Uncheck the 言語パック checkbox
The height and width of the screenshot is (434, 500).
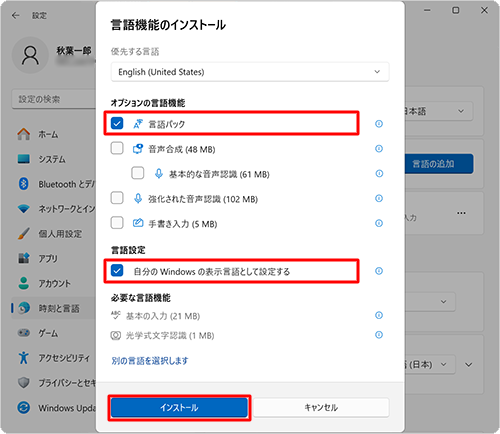tap(117, 123)
